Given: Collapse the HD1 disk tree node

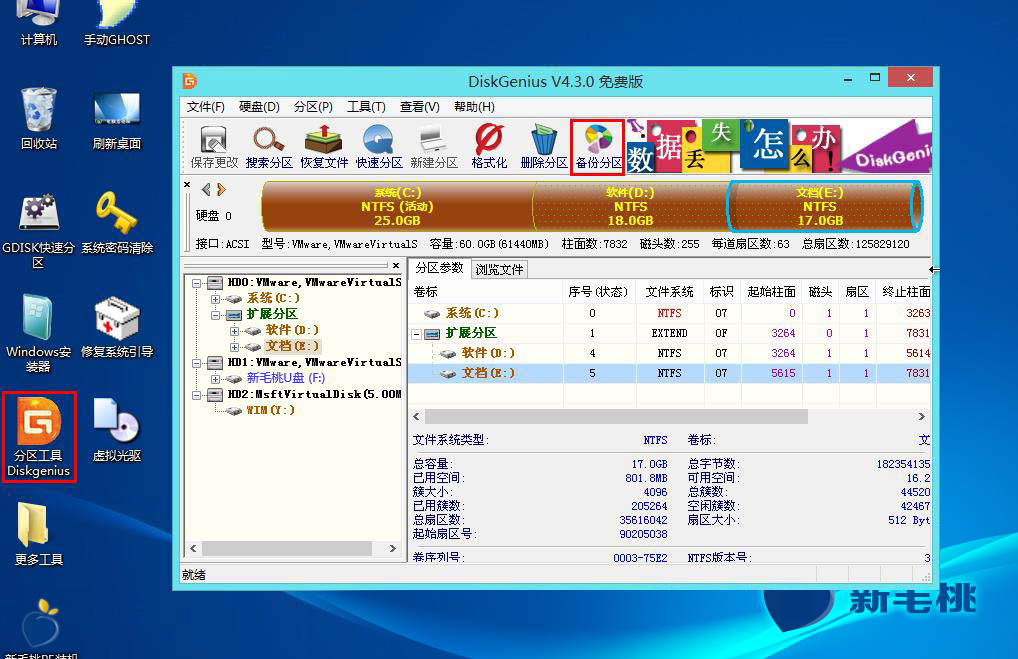Looking at the screenshot, I should [x=197, y=363].
